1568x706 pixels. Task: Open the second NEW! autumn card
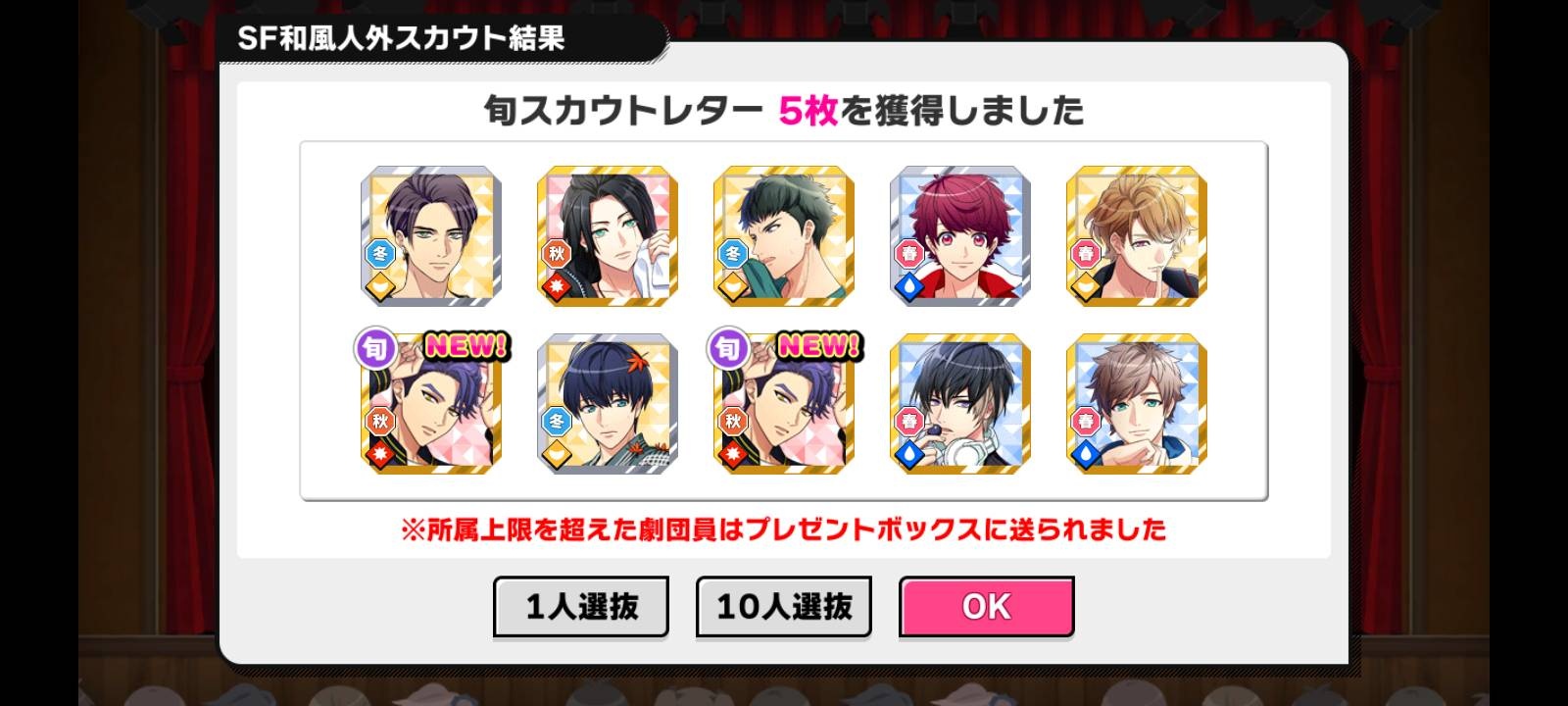[784, 404]
